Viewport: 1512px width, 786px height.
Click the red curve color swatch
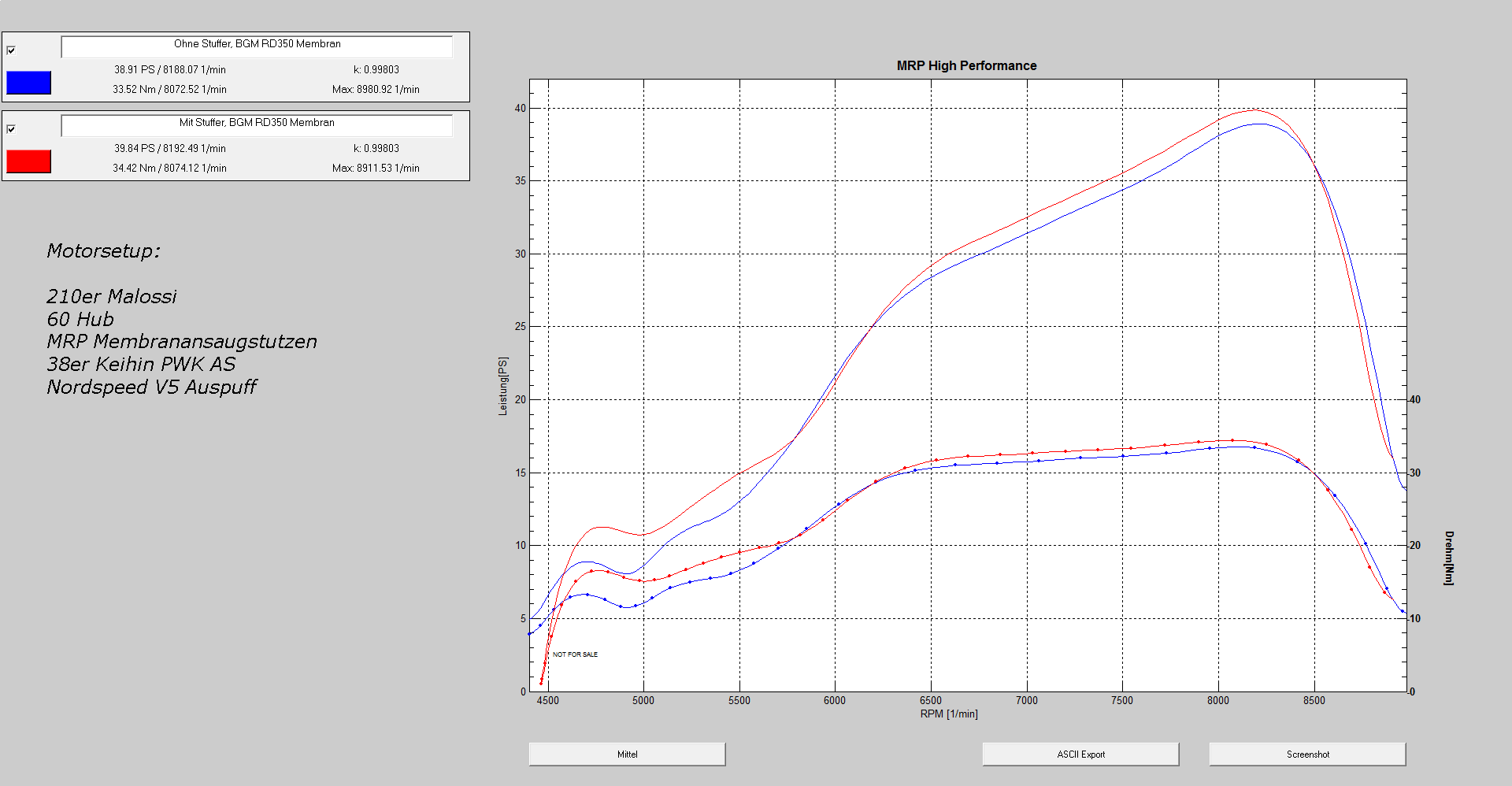(28, 161)
